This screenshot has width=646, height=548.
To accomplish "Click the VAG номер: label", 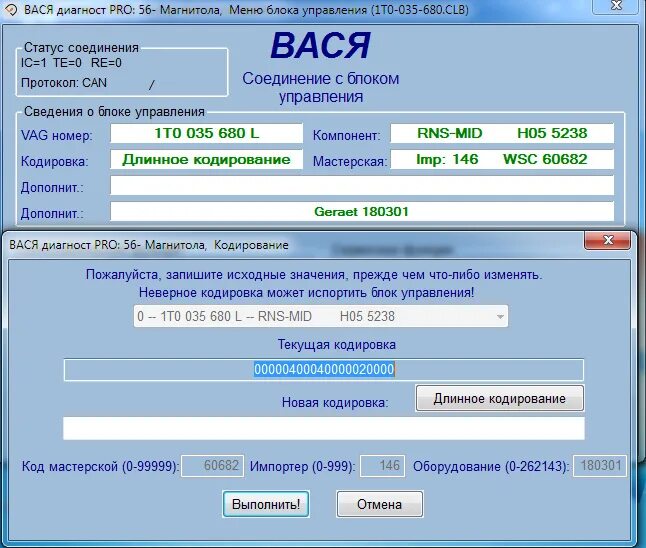I will point(57,135).
